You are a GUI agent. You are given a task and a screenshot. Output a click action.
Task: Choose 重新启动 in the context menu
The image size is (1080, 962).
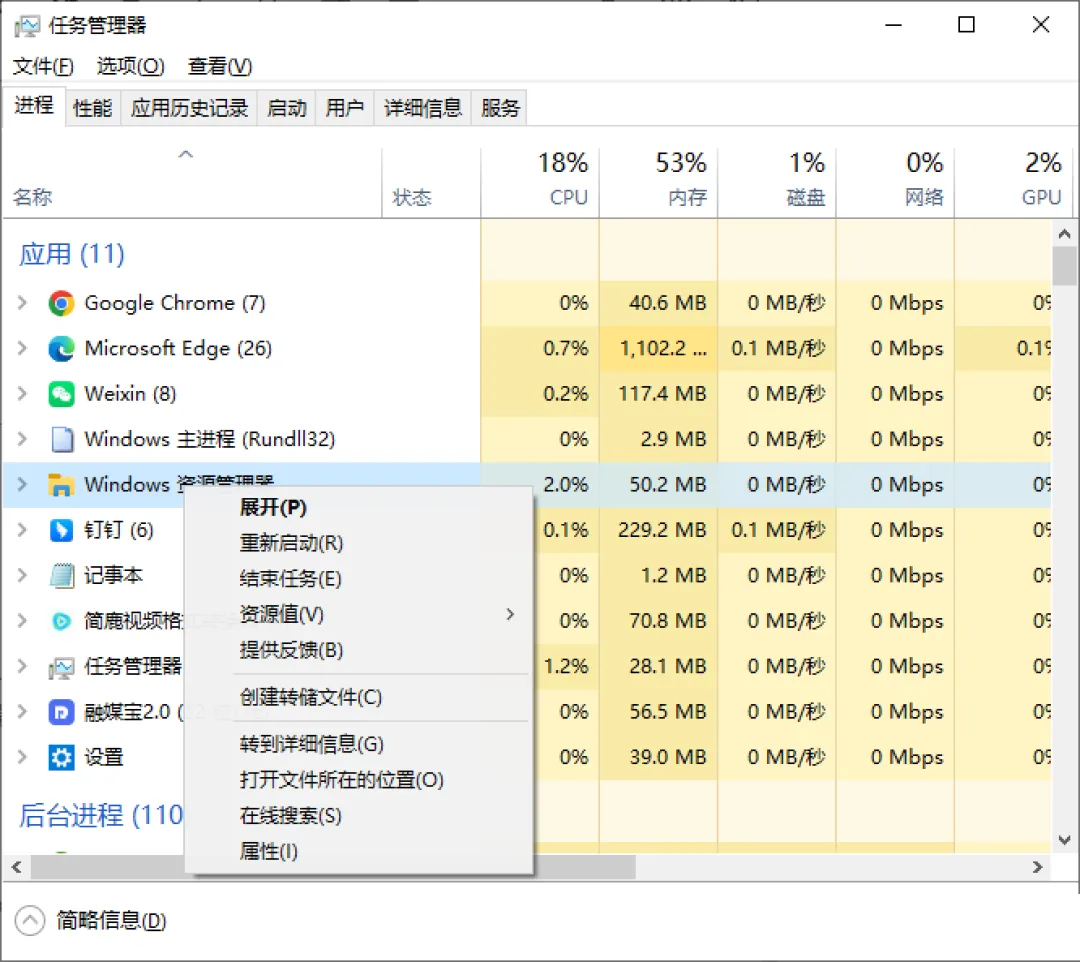pos(291,543)
